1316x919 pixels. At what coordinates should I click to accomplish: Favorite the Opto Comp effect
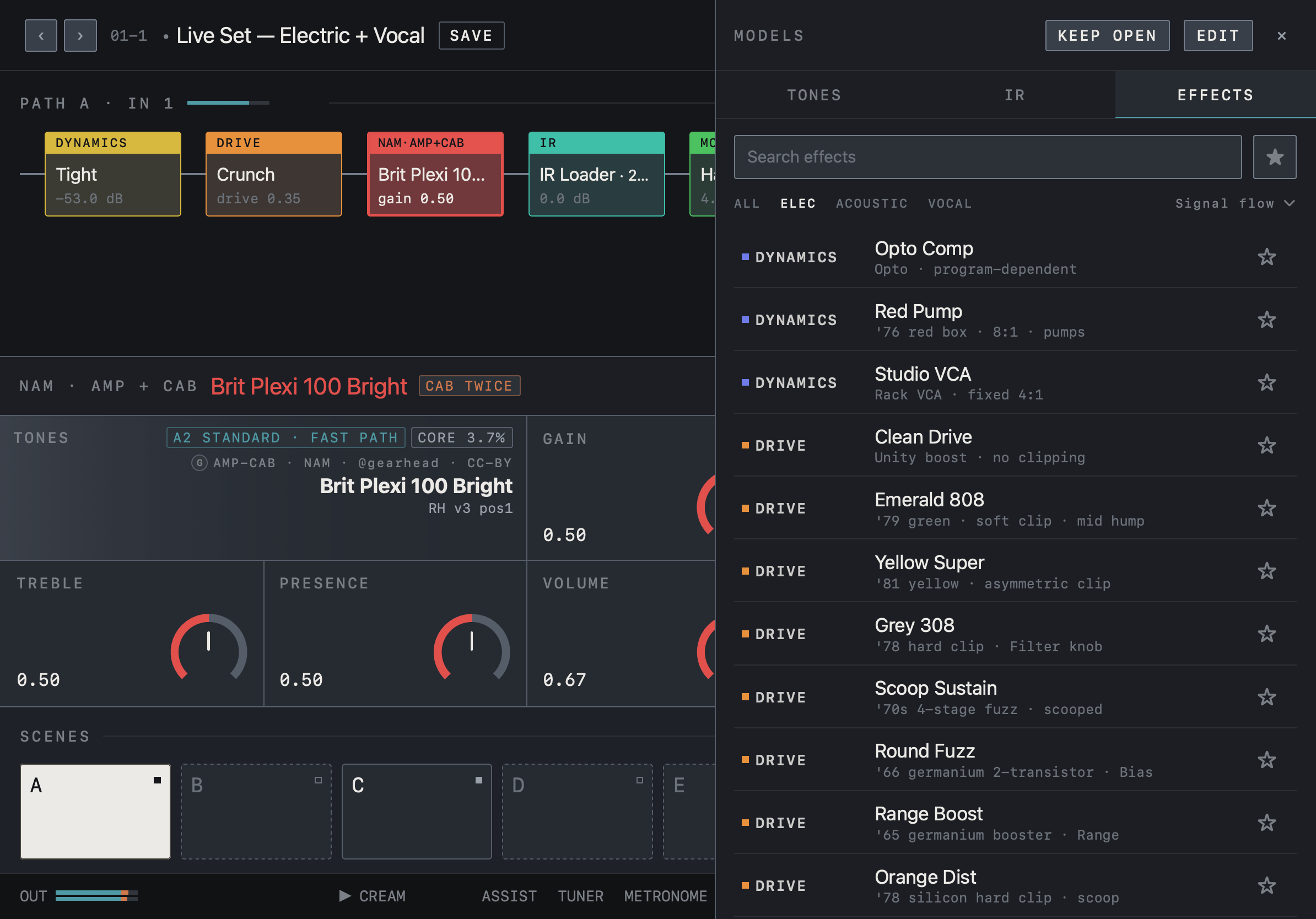(x=1267, y=257)
